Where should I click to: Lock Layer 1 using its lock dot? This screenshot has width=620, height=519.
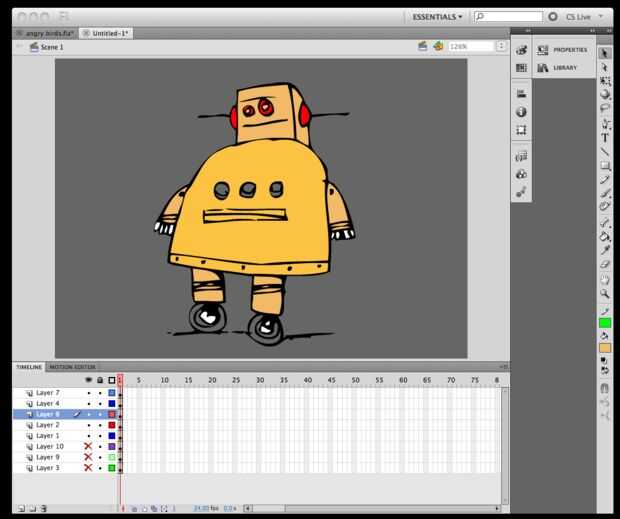click(x=100, y=436)
